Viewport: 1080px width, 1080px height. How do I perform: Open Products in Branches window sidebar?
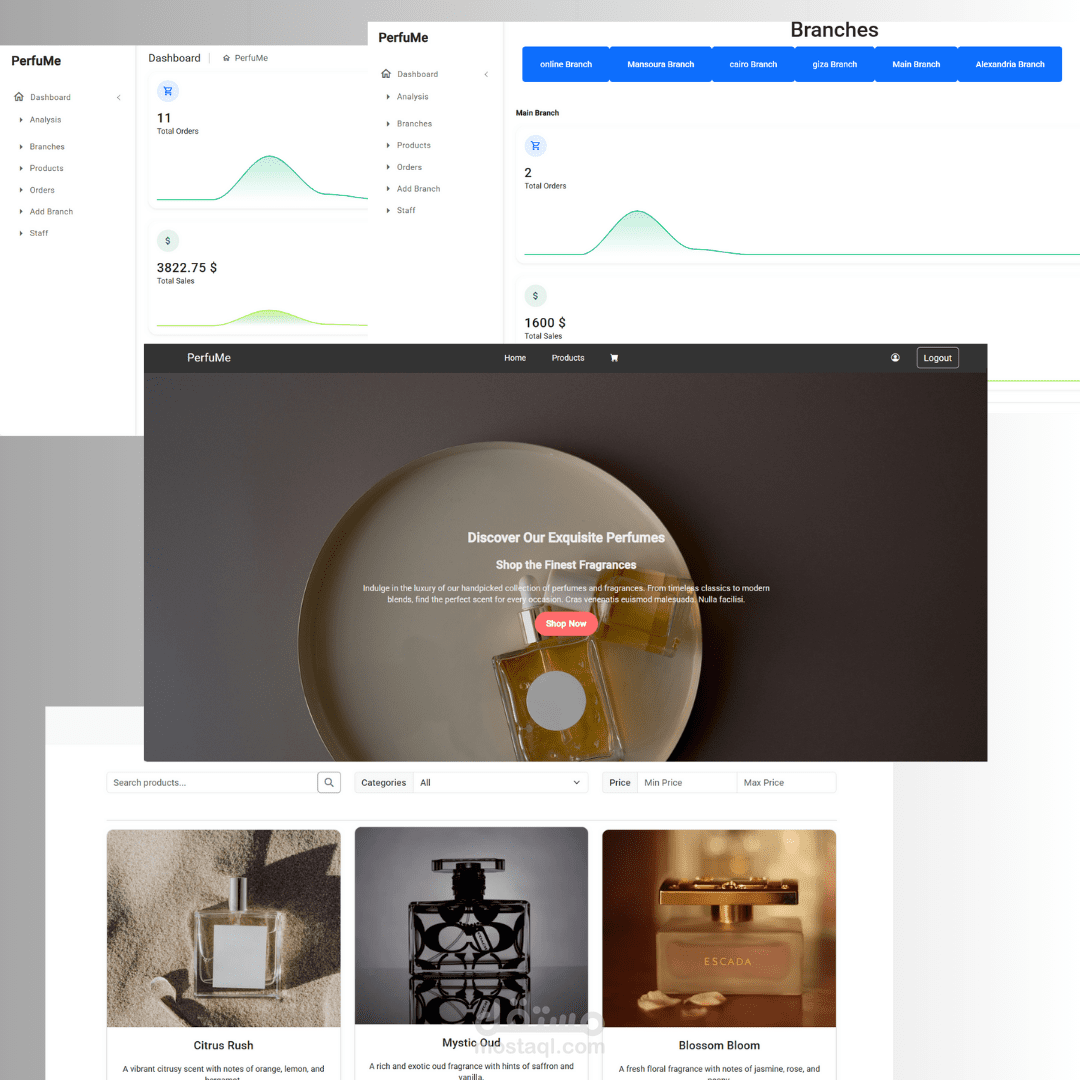413,145
